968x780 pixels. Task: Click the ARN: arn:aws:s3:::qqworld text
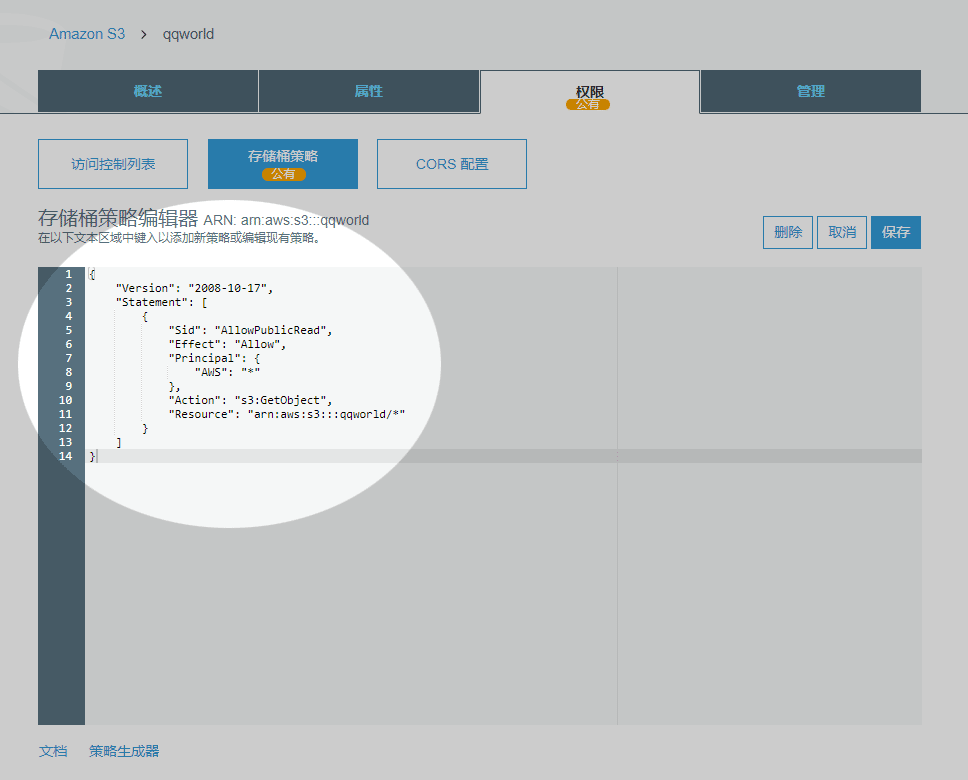(x=286, y=220)
